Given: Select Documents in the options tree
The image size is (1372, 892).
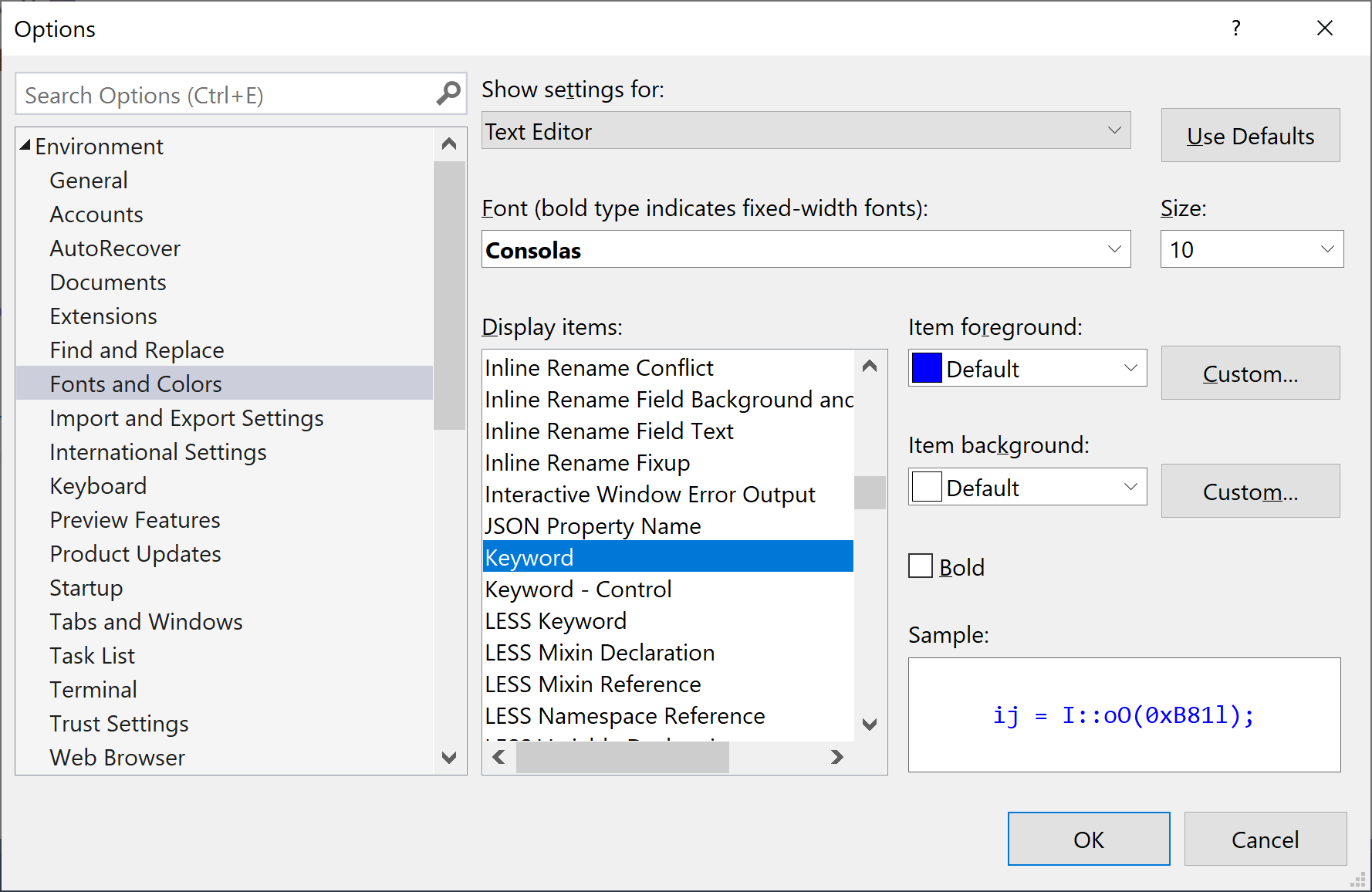Looking at the screenshot, I should (108, 282).
